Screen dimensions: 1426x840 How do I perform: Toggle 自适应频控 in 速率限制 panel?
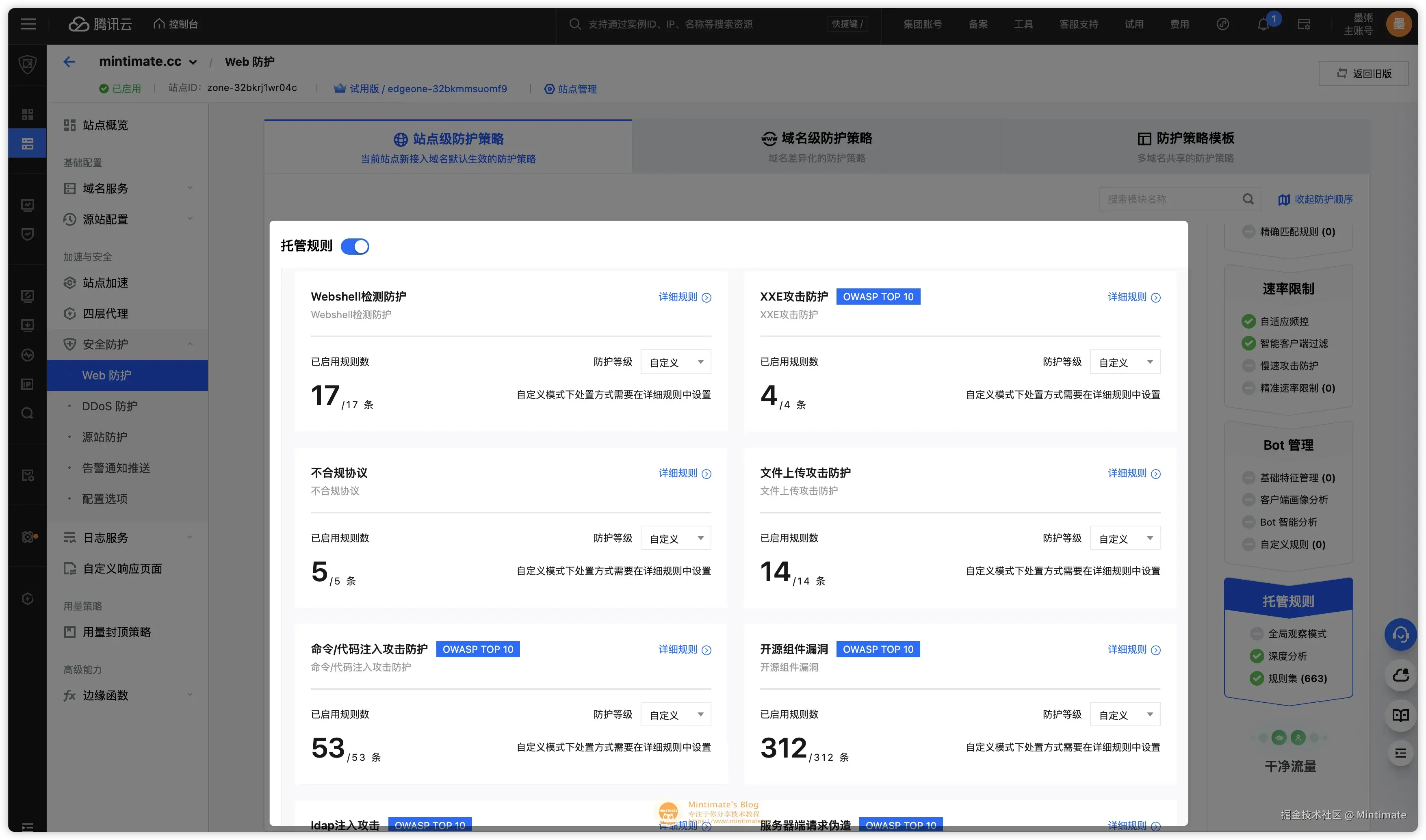tap(1249, 321)
